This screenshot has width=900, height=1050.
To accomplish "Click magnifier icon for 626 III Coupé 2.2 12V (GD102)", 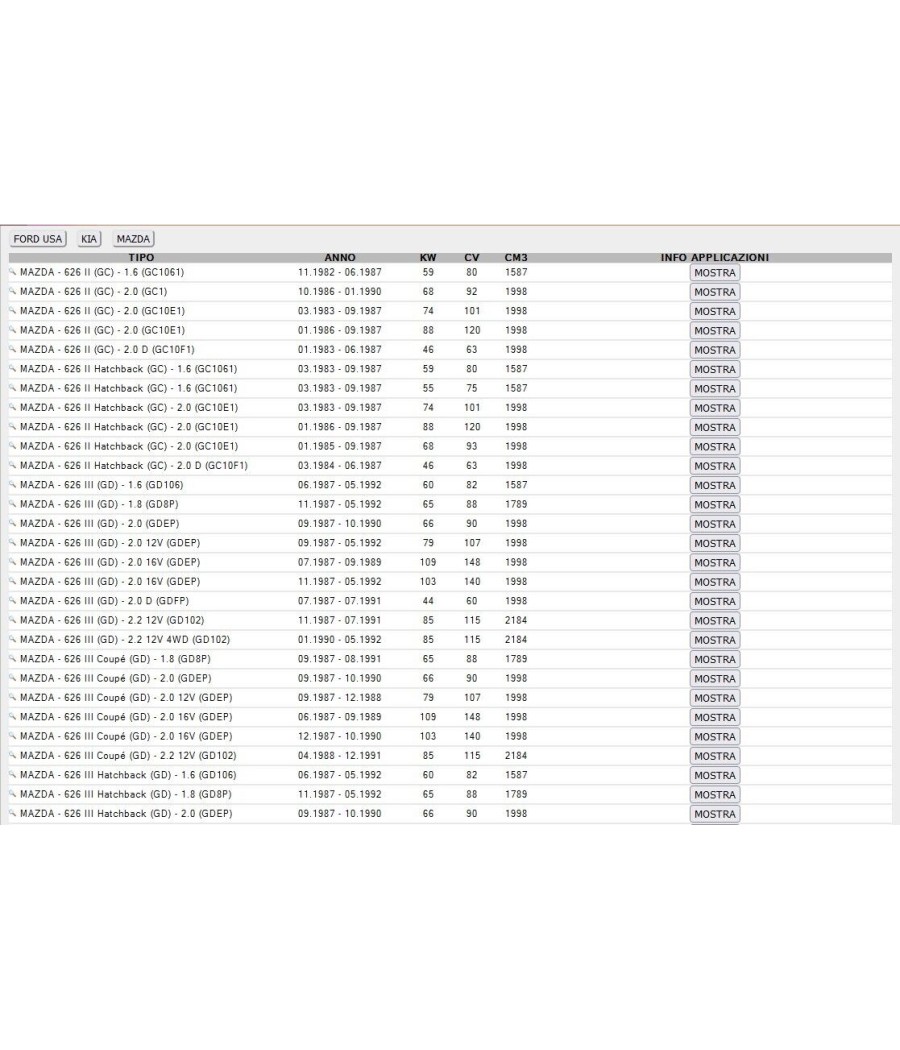I will tap(13, 755).
